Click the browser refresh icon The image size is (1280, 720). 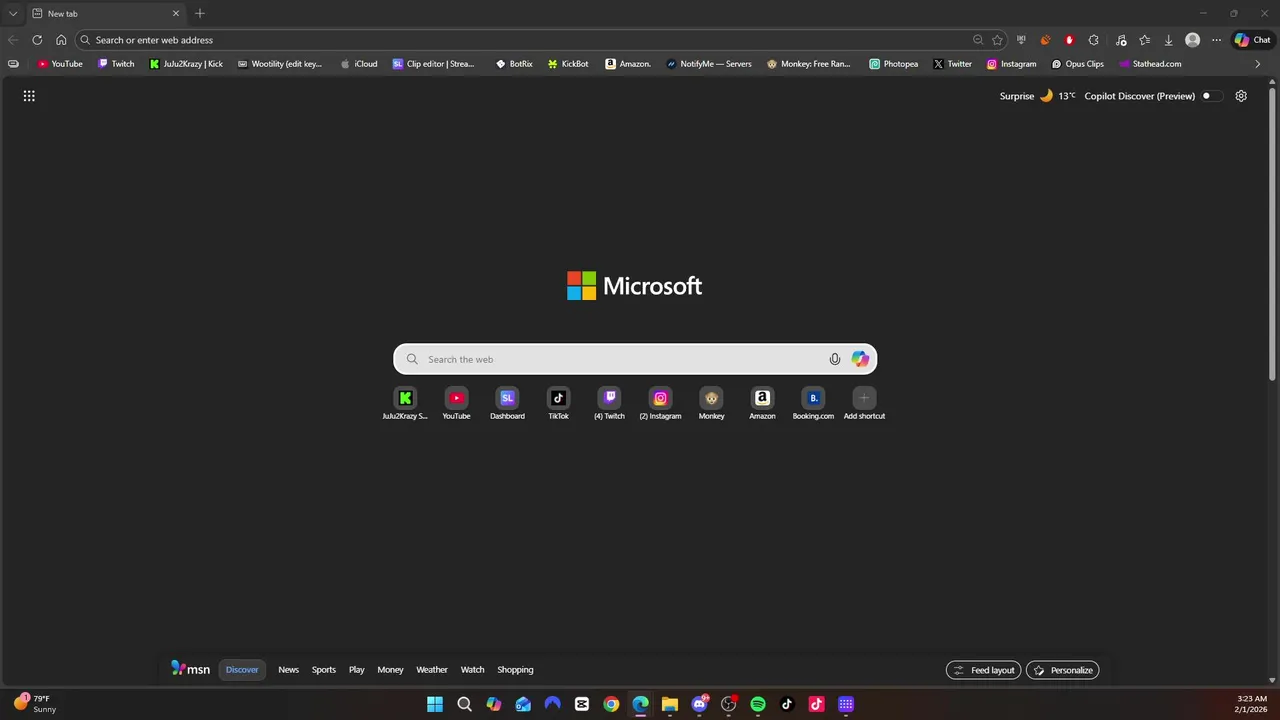[37, 40]
